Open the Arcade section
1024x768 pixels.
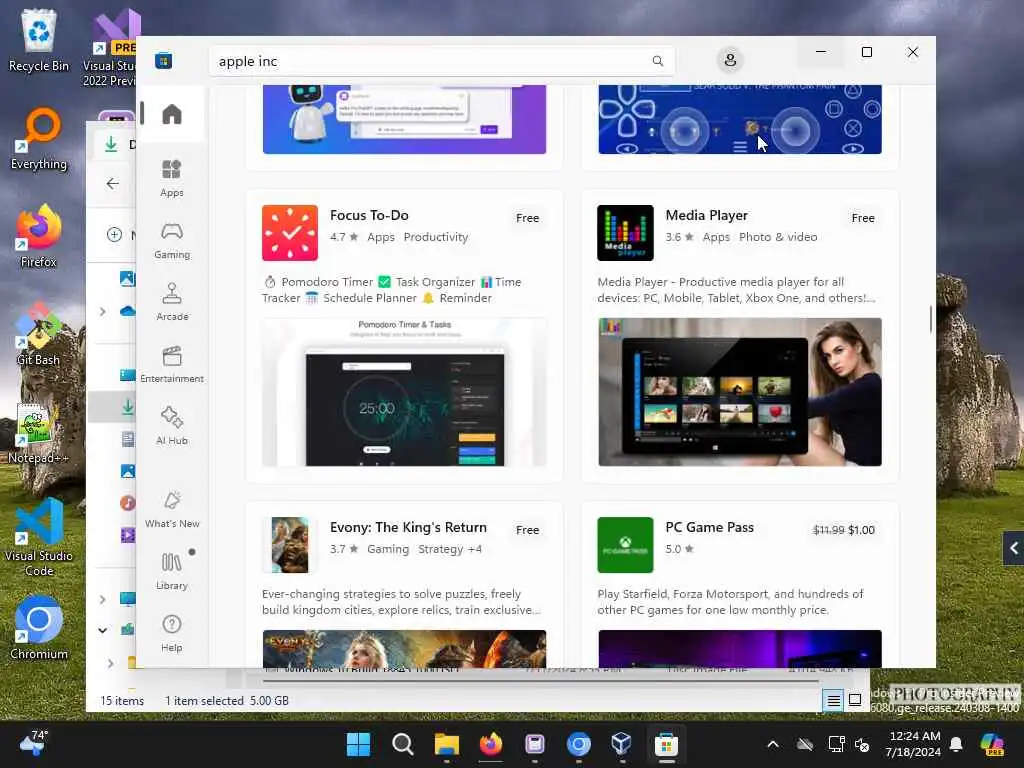pos(172,302)
